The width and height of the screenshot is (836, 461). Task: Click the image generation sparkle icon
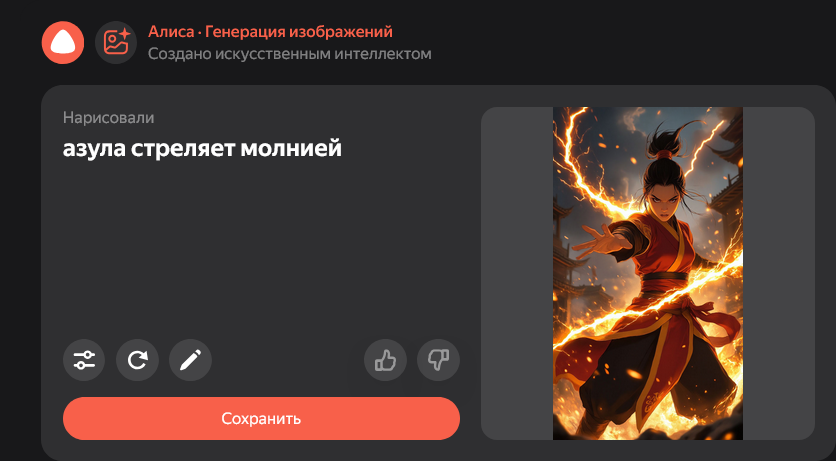(x=116, y=43)
